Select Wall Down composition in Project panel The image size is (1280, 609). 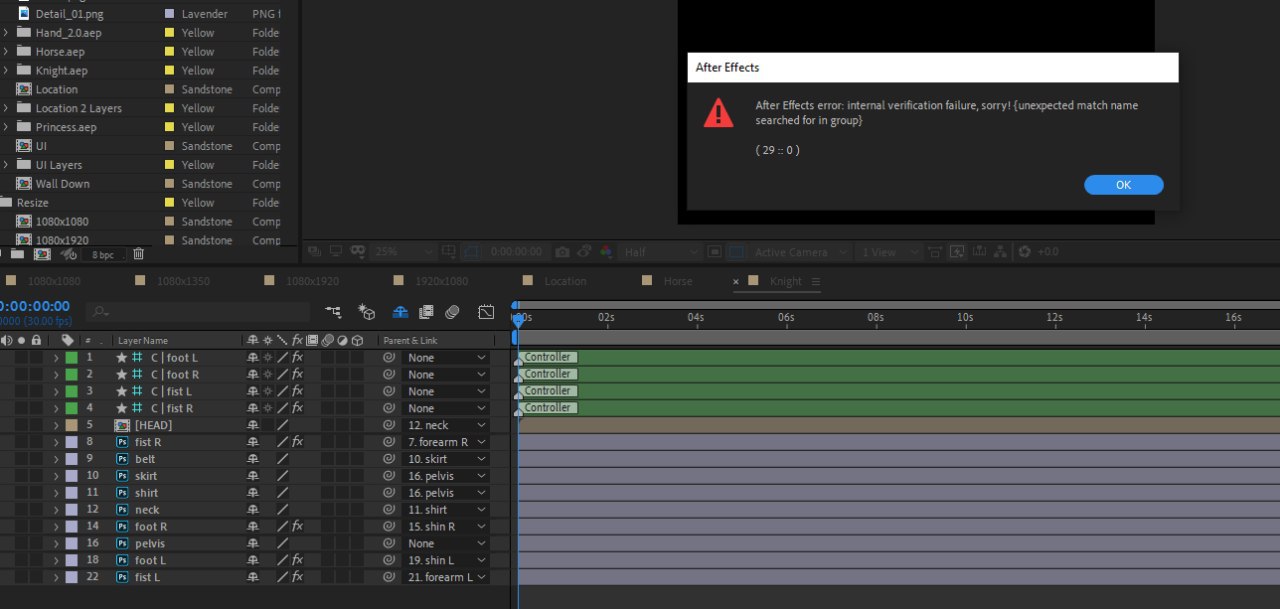pyautogui.click(x=62, y=184)
